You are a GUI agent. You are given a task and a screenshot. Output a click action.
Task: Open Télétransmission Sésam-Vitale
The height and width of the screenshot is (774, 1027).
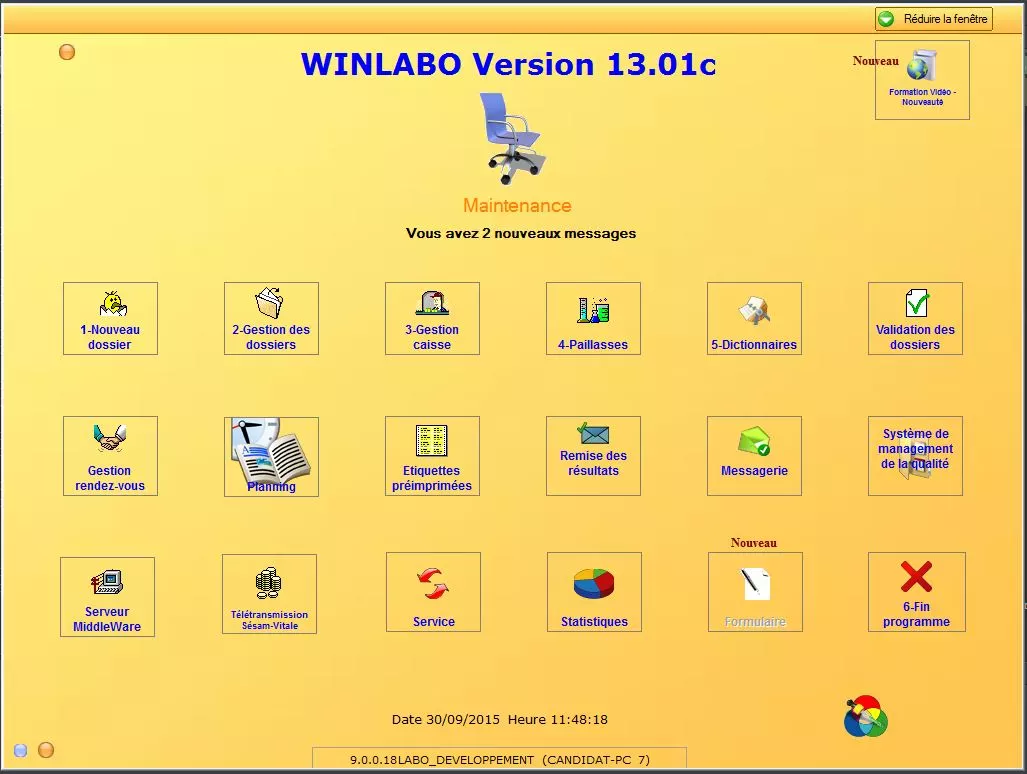269,594
